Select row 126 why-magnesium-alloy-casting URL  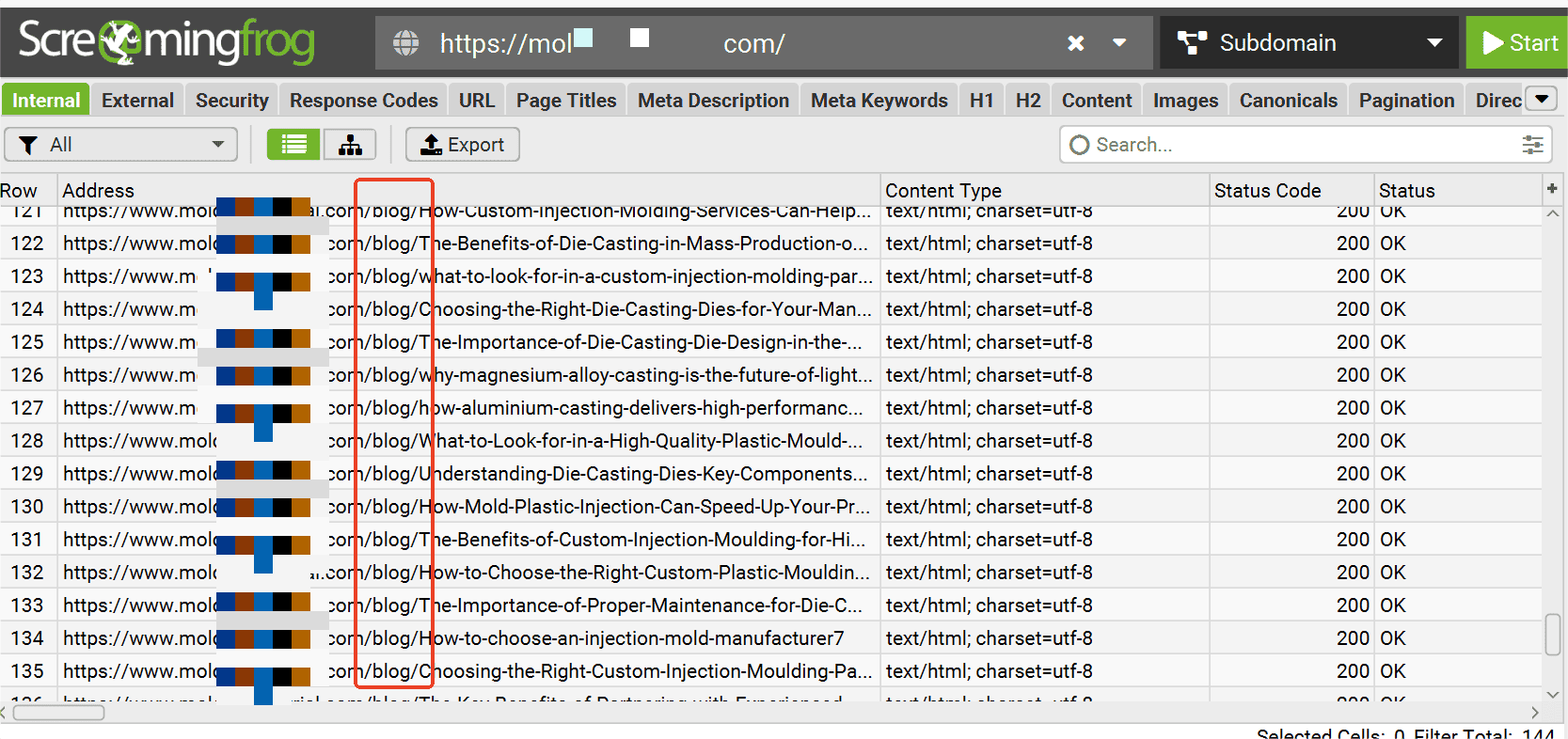click(x=468, y=375)
